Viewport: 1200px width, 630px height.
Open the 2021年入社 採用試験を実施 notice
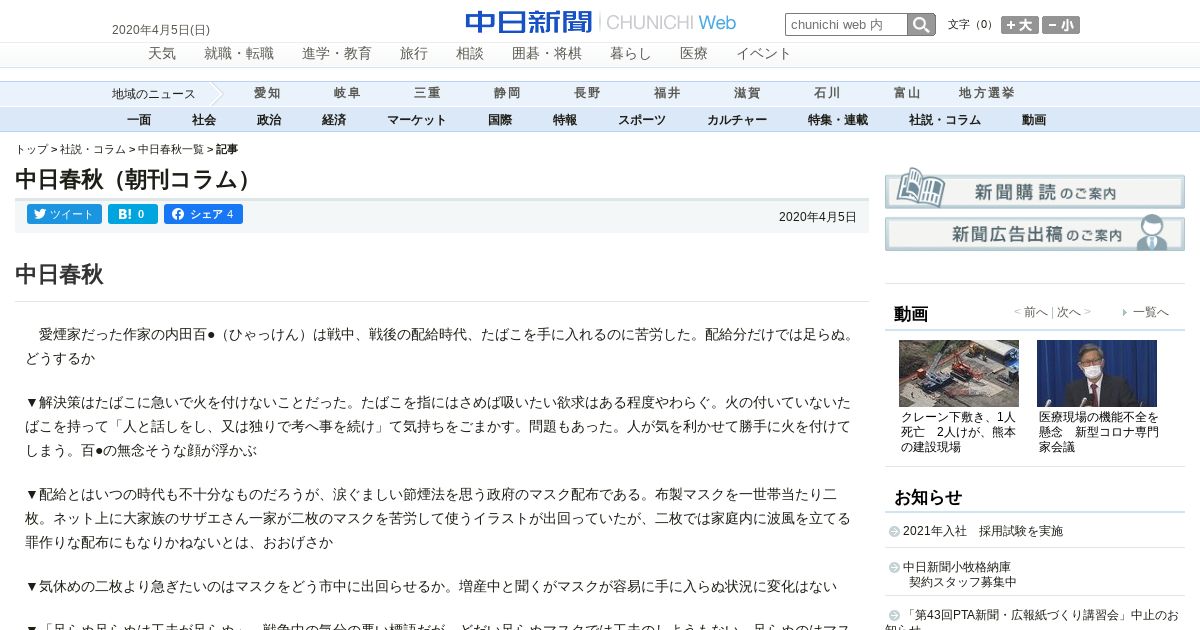983,531
